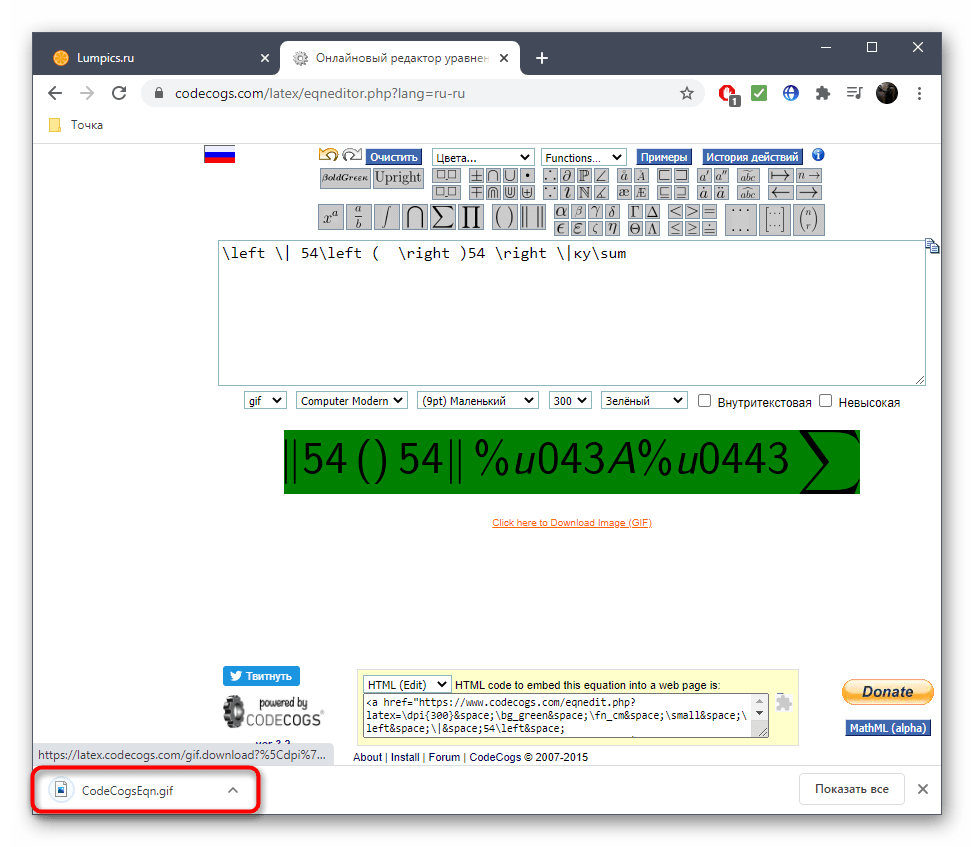Click the Очистить button
Image resolution: width=974 pixels, height=847 pixels.
(x=394, y=157)
